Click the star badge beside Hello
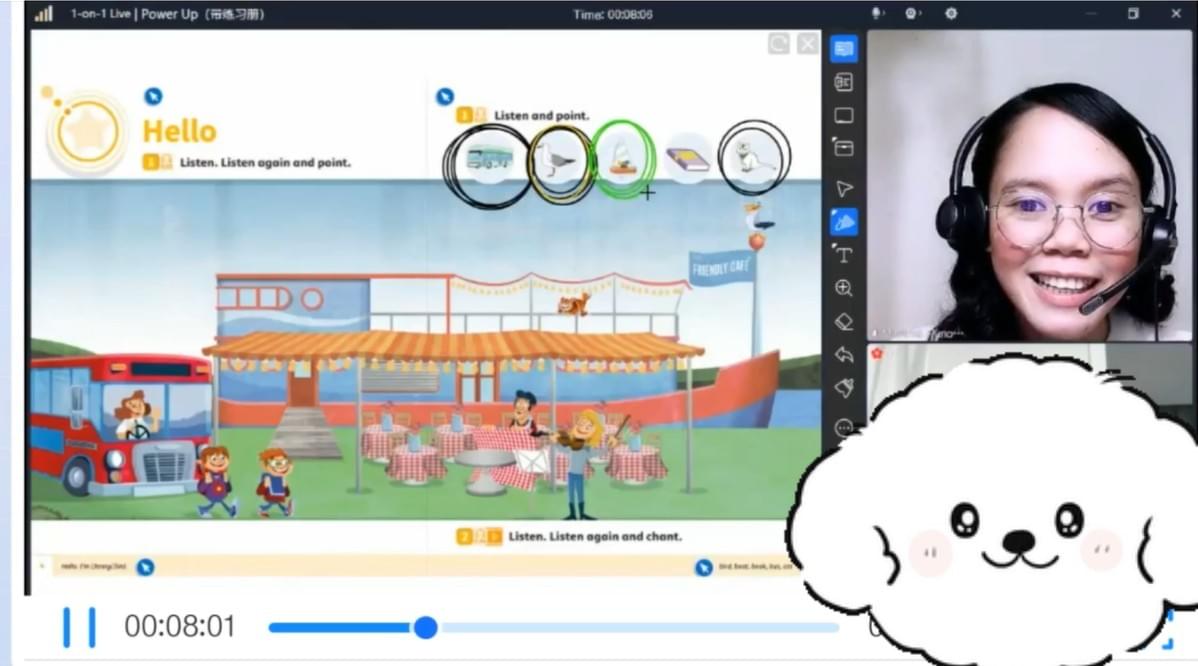Viewport: 1198px width, 666px height. [x=86, y=131]
